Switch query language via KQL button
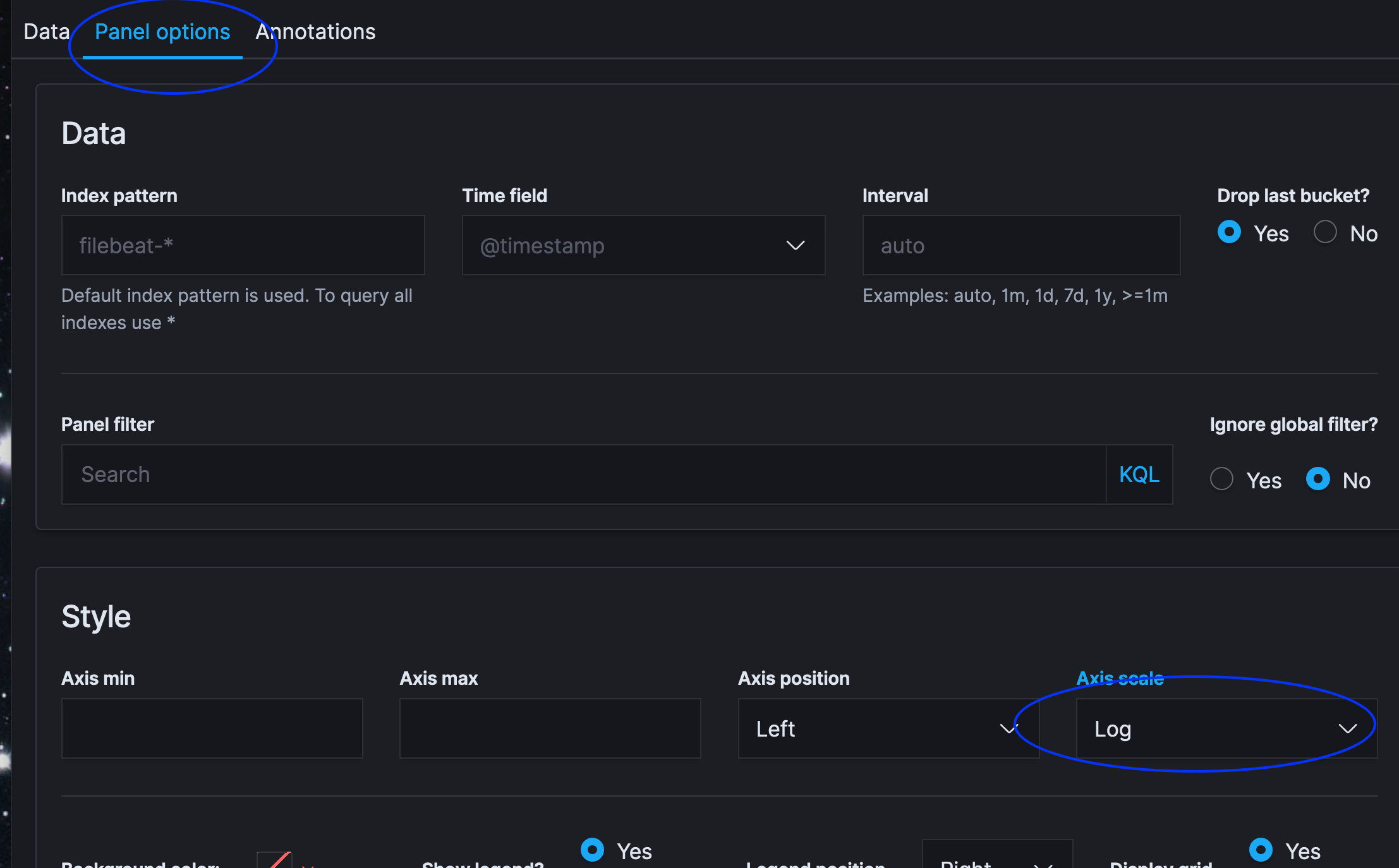The image size is (1399, 868). pyautogui.click(x=1139, y=474)
